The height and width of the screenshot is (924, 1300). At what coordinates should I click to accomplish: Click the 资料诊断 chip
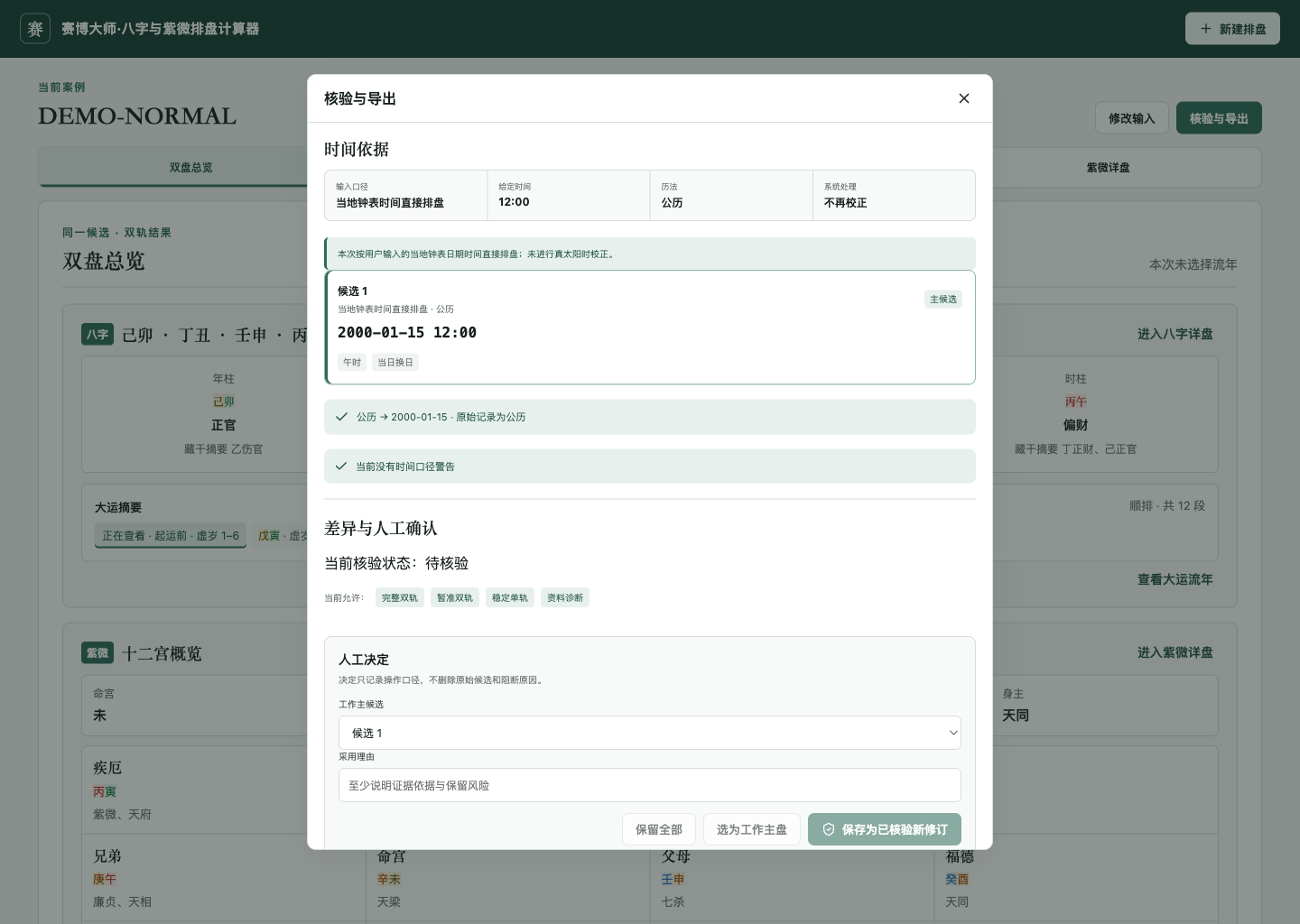(x=565, y=597)
